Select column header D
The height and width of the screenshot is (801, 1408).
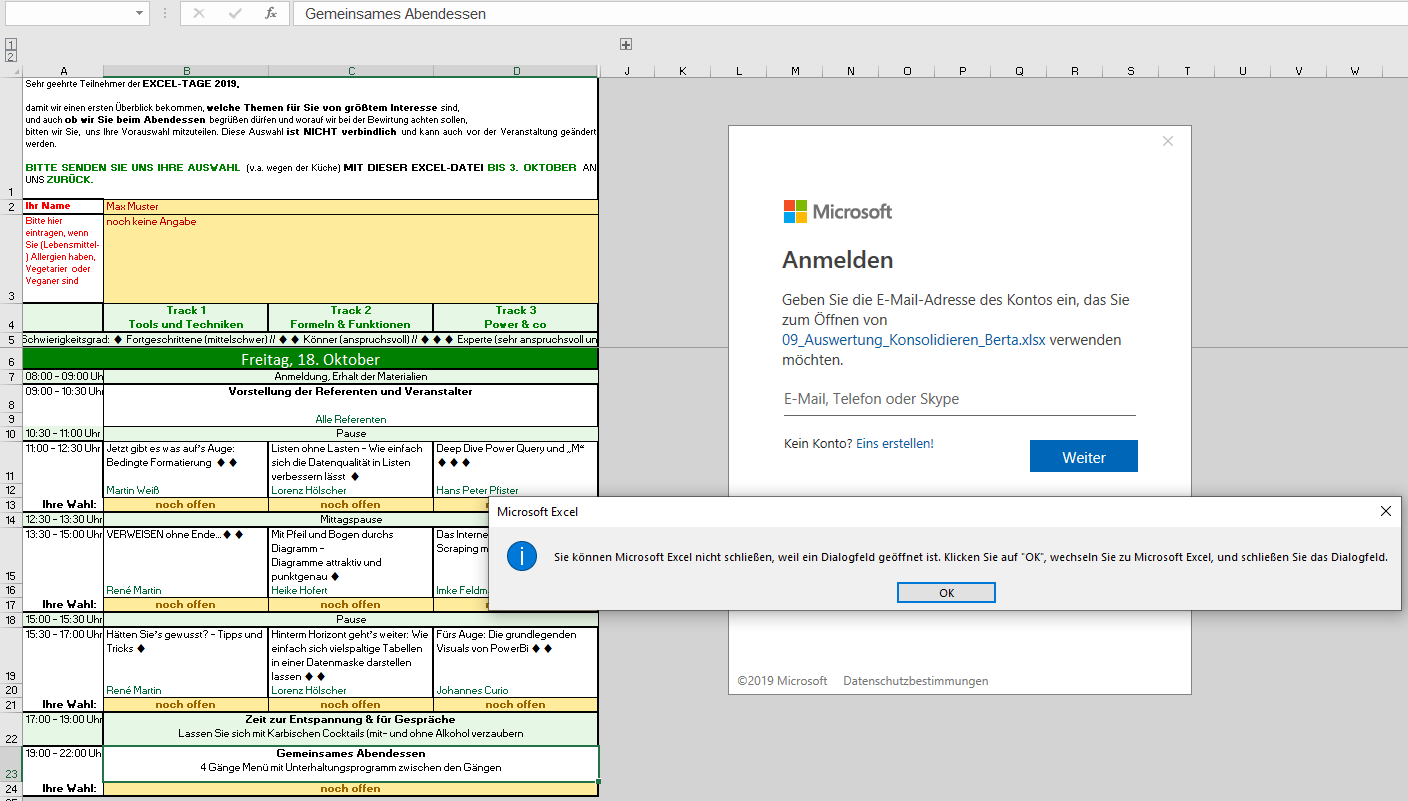(x=516, y=70)
